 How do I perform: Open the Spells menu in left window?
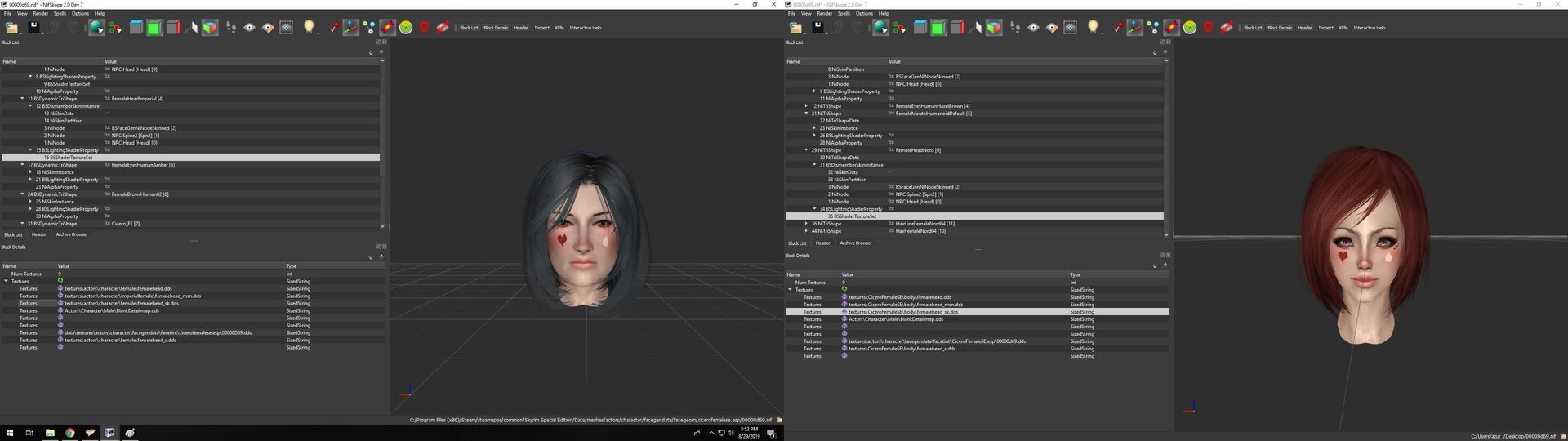pos(60,13)
